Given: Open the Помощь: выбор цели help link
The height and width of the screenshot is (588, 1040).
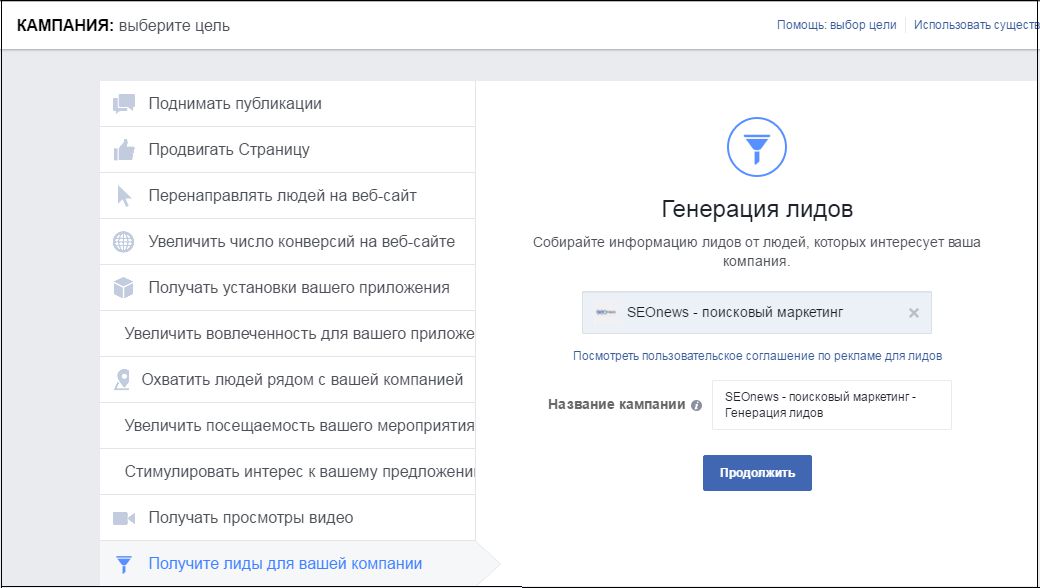Looking at the screenshot, I should click(x=836, y=25).
